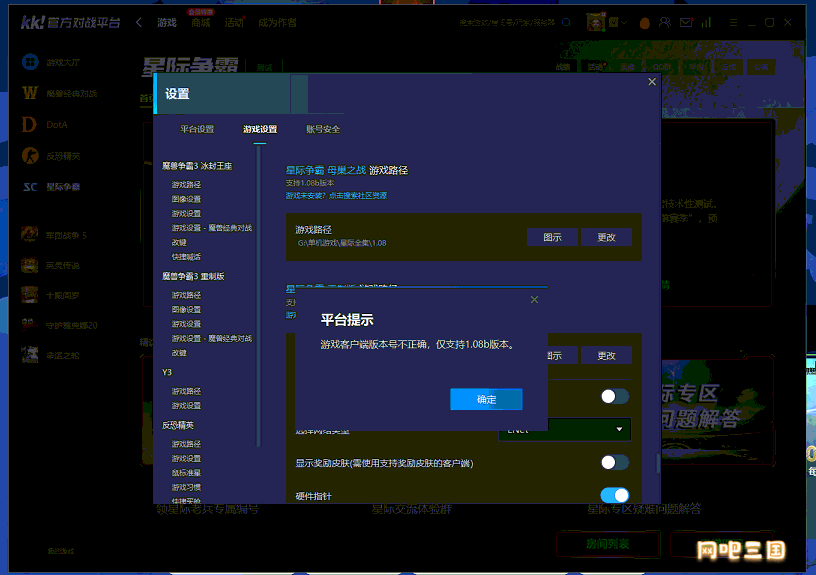This screenshot has height=575, width=816.
Task: Open the hamburger menu icon in top bar
Action: tap(733, 23)
